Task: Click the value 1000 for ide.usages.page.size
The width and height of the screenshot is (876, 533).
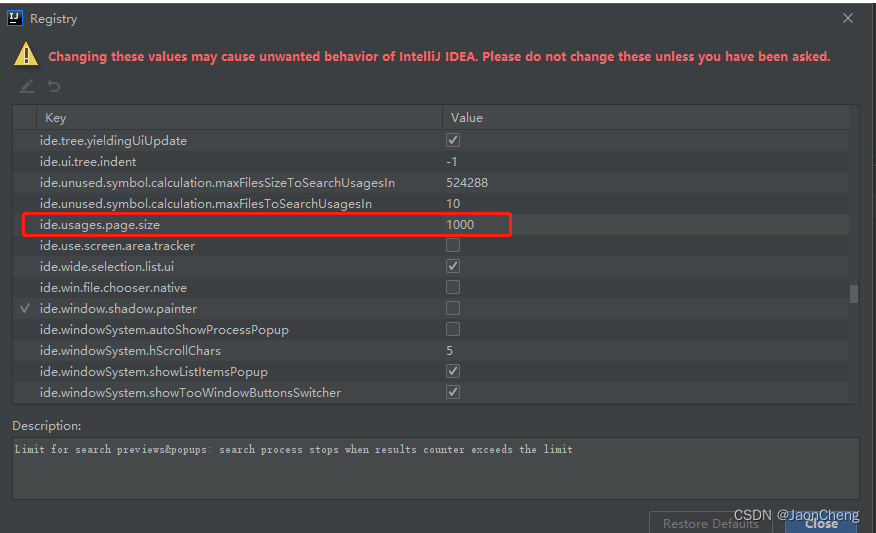Action: [x=460, y=225]
